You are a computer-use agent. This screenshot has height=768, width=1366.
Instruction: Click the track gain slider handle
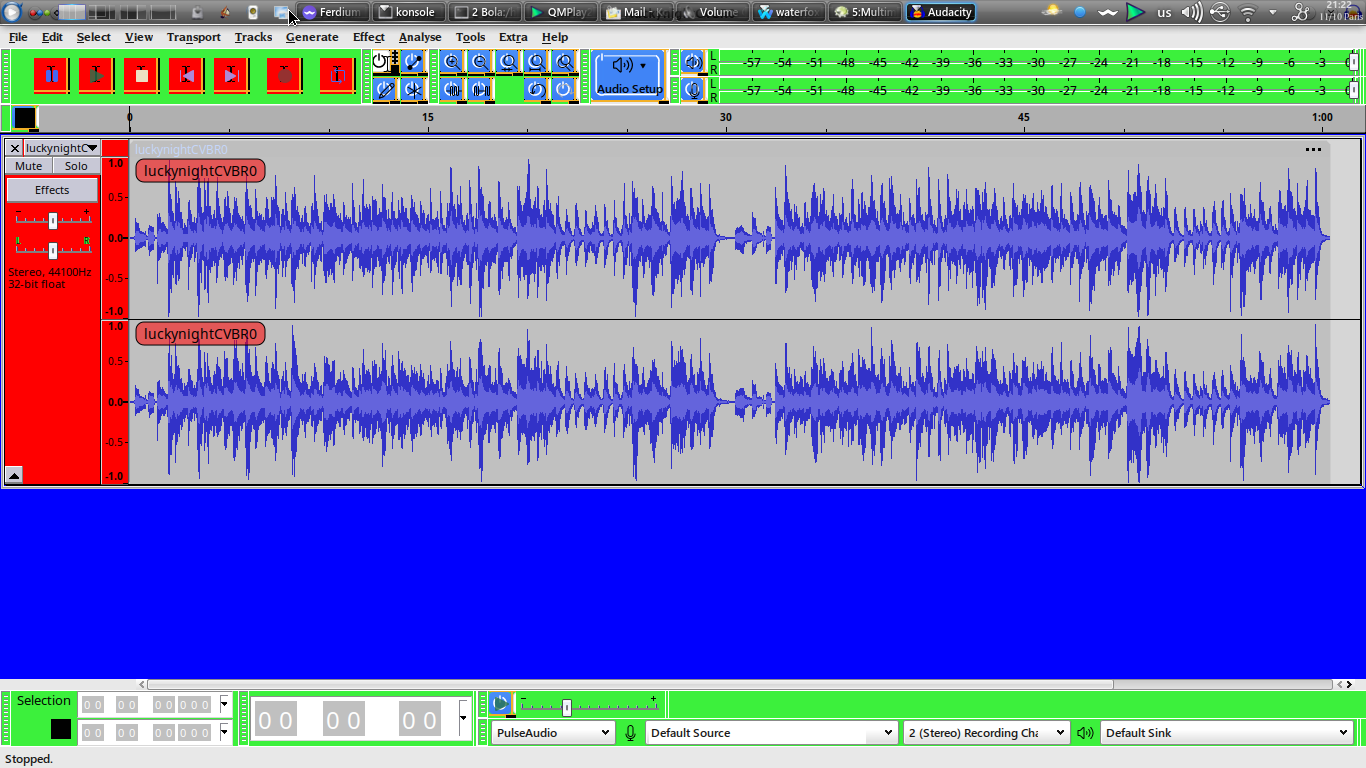tap(53, 220)
